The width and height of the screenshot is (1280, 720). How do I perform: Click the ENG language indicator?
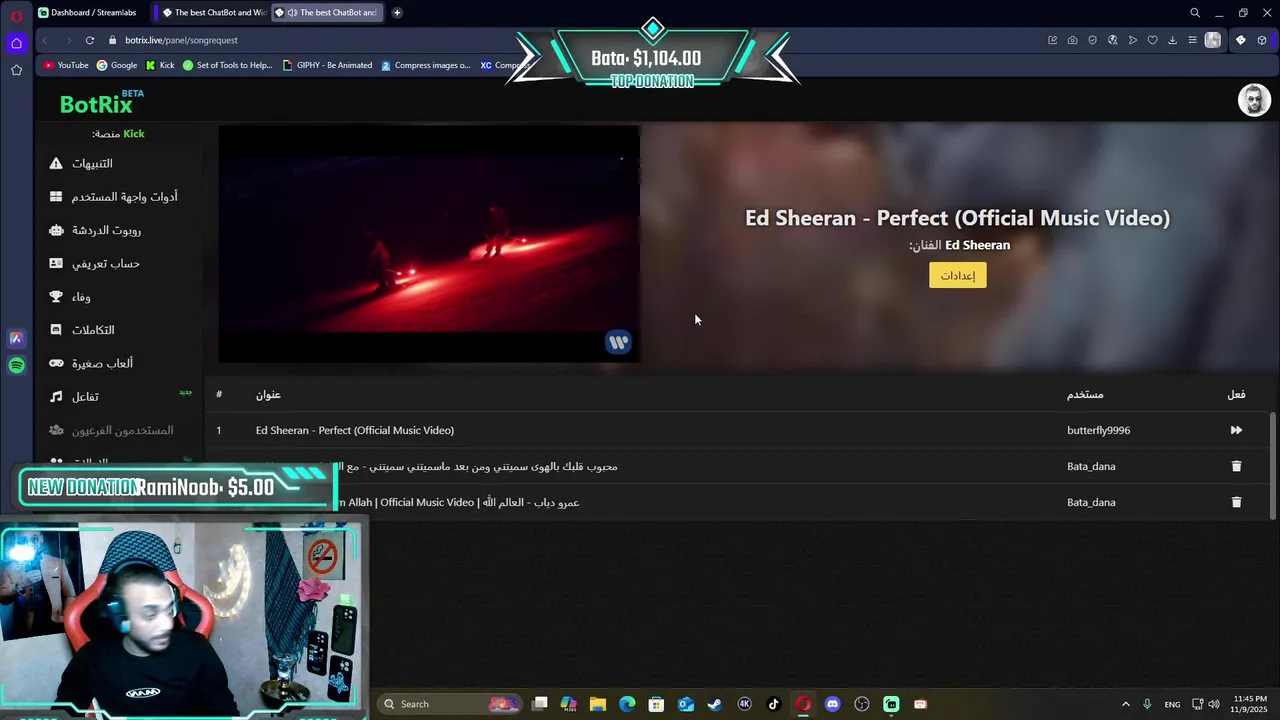pos(1172,704)
